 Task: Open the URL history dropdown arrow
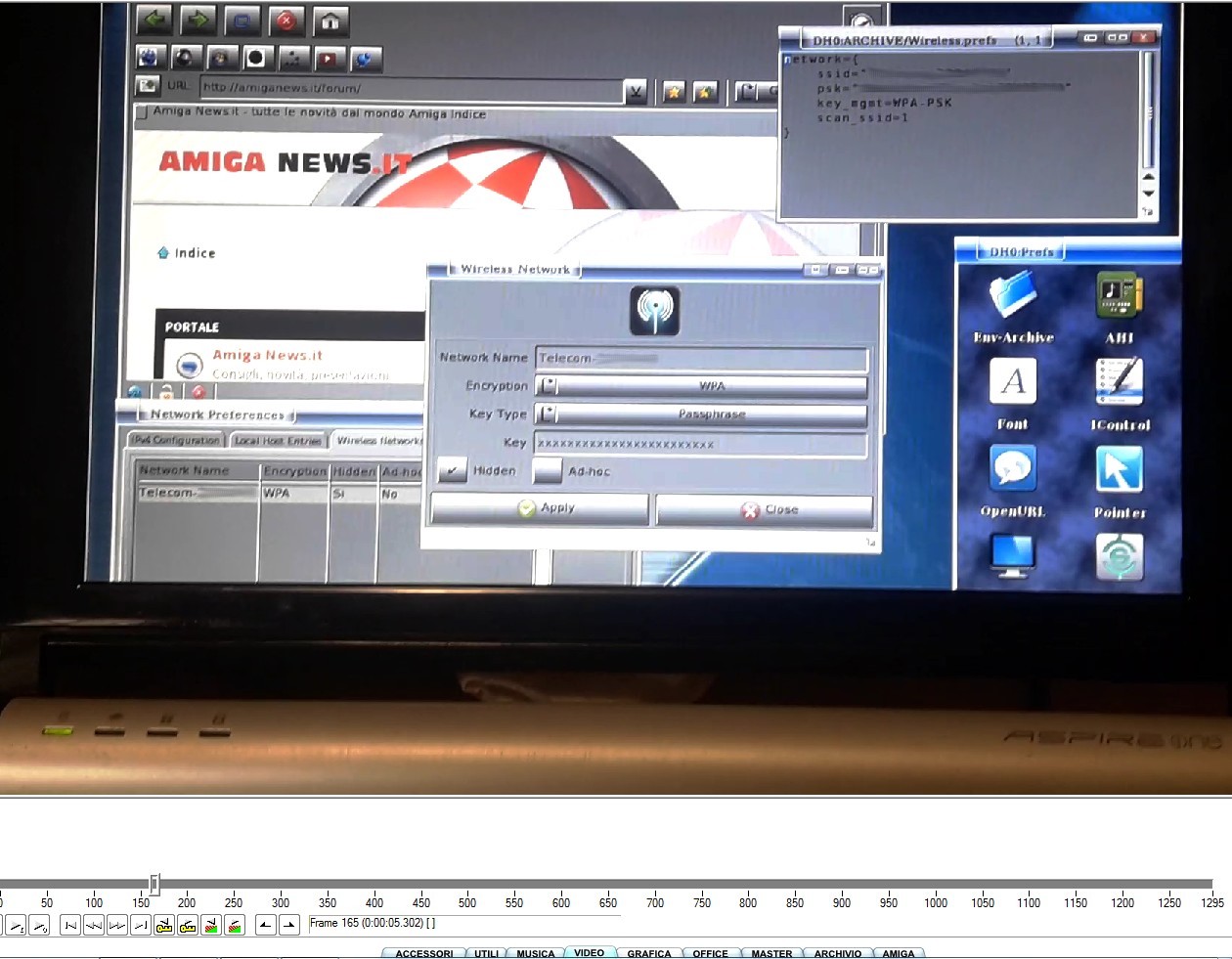pyautogui.click(x=636, y=91)
